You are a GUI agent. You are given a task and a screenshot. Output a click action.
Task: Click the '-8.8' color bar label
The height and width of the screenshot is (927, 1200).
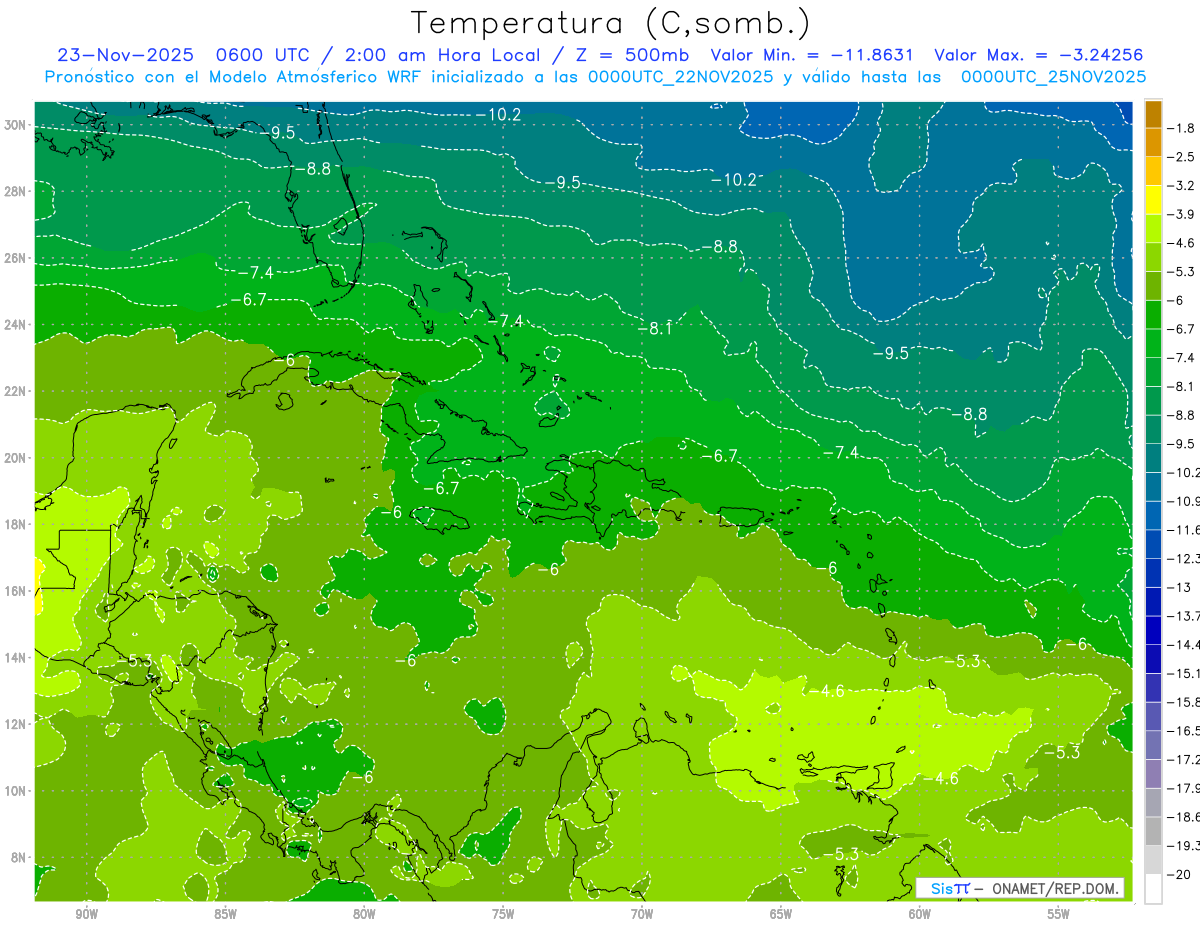coord(1181,415)
